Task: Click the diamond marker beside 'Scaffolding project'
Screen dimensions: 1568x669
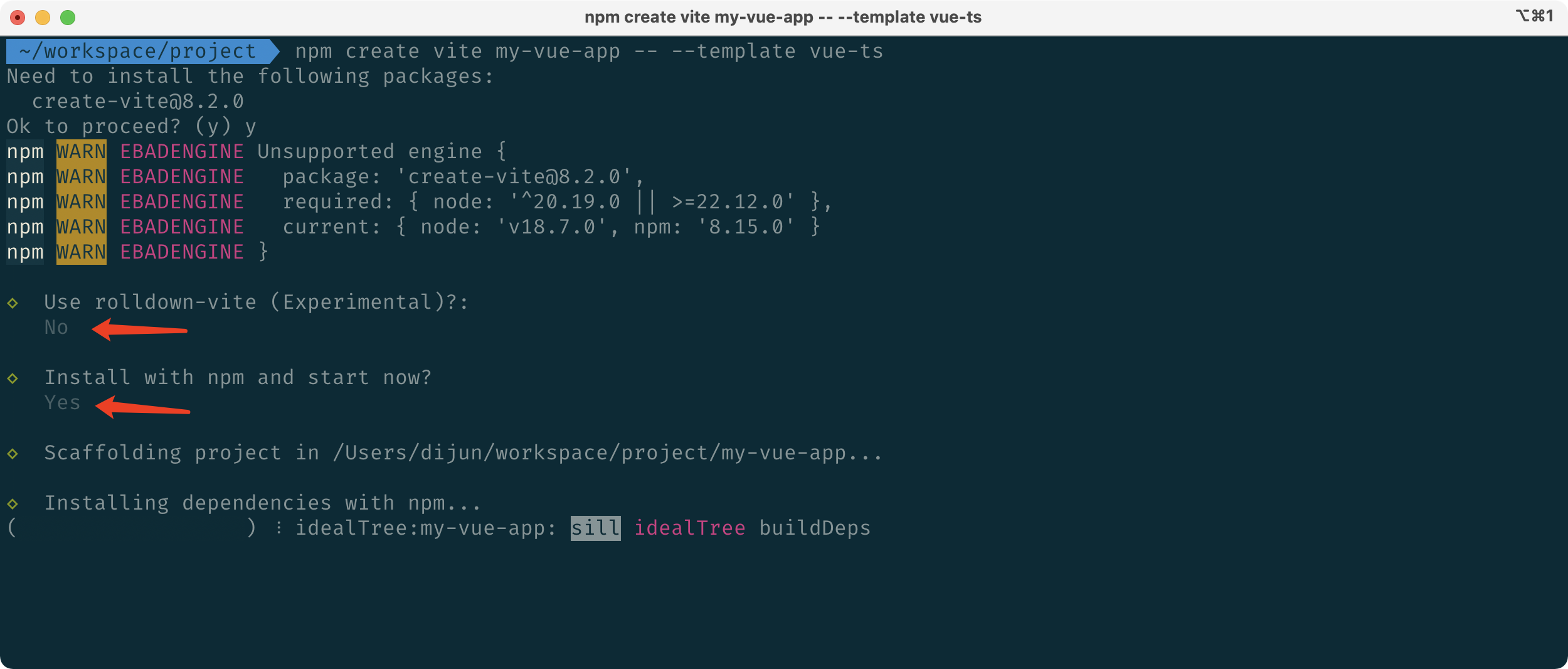Action: [x=13, y=454]
